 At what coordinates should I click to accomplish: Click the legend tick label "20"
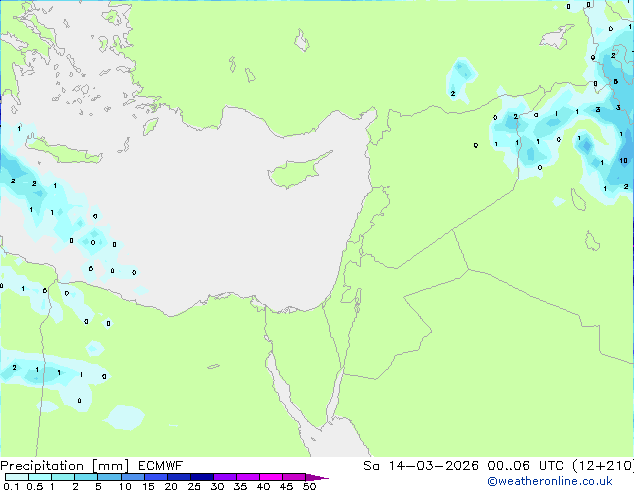171,486
